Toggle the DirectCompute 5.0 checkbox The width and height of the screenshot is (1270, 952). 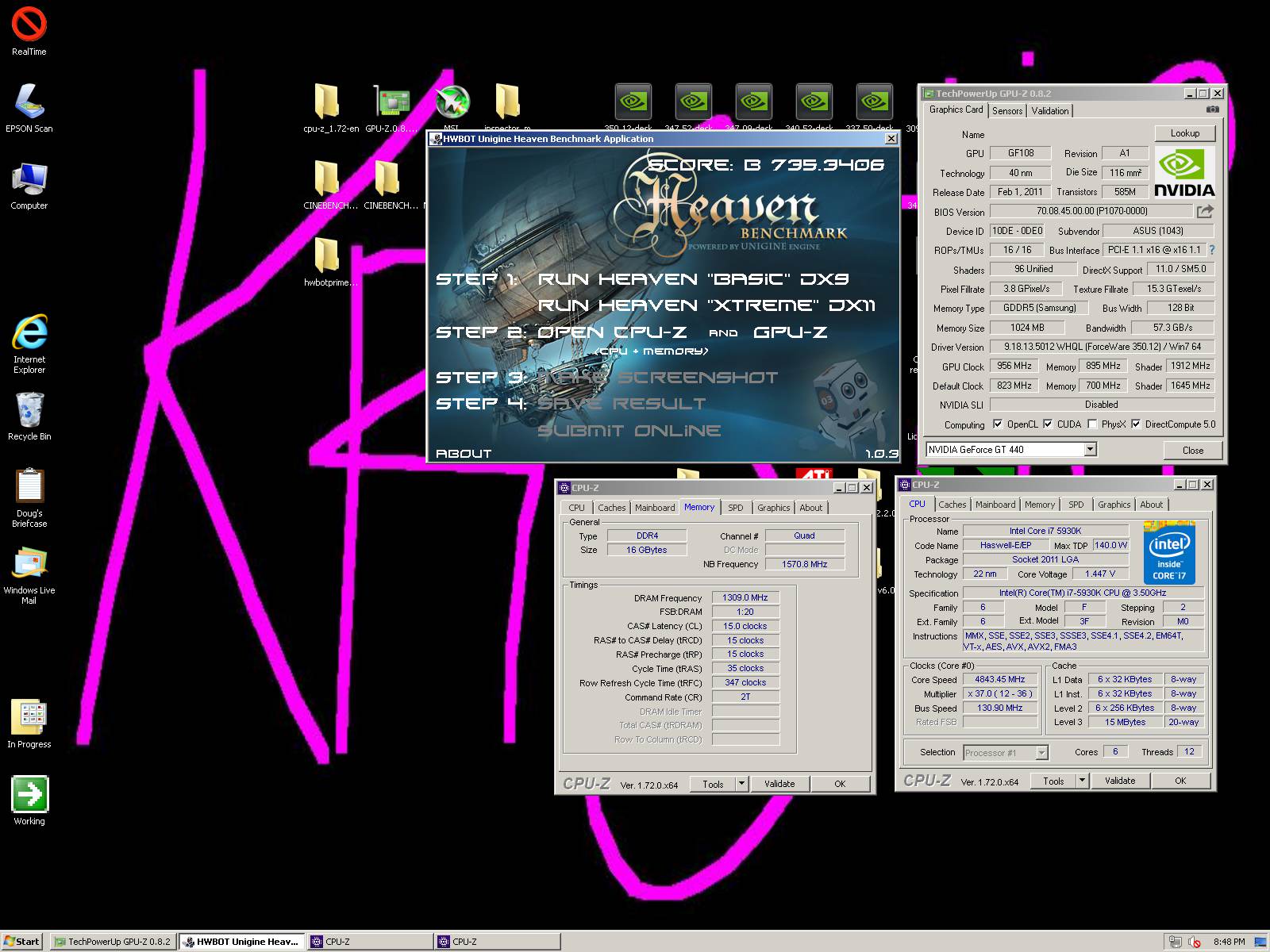(x=1136, y=424)
